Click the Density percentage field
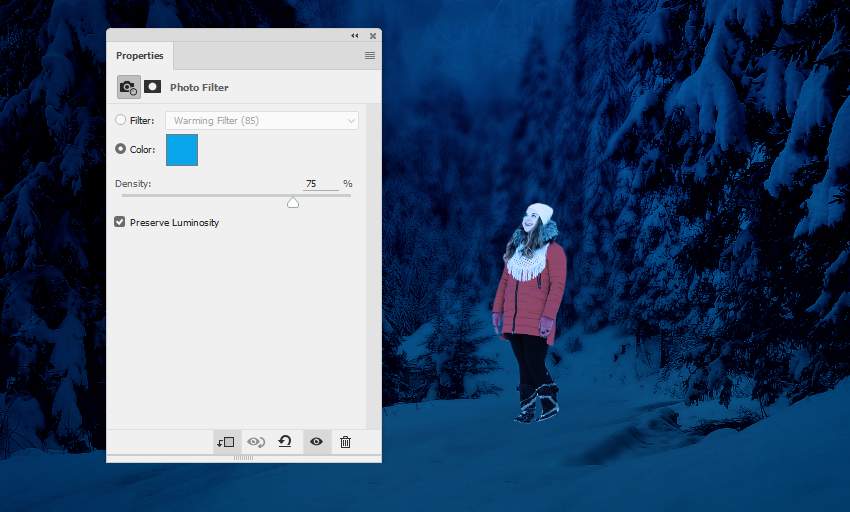The image size is (850, 512). pos(320,184)
